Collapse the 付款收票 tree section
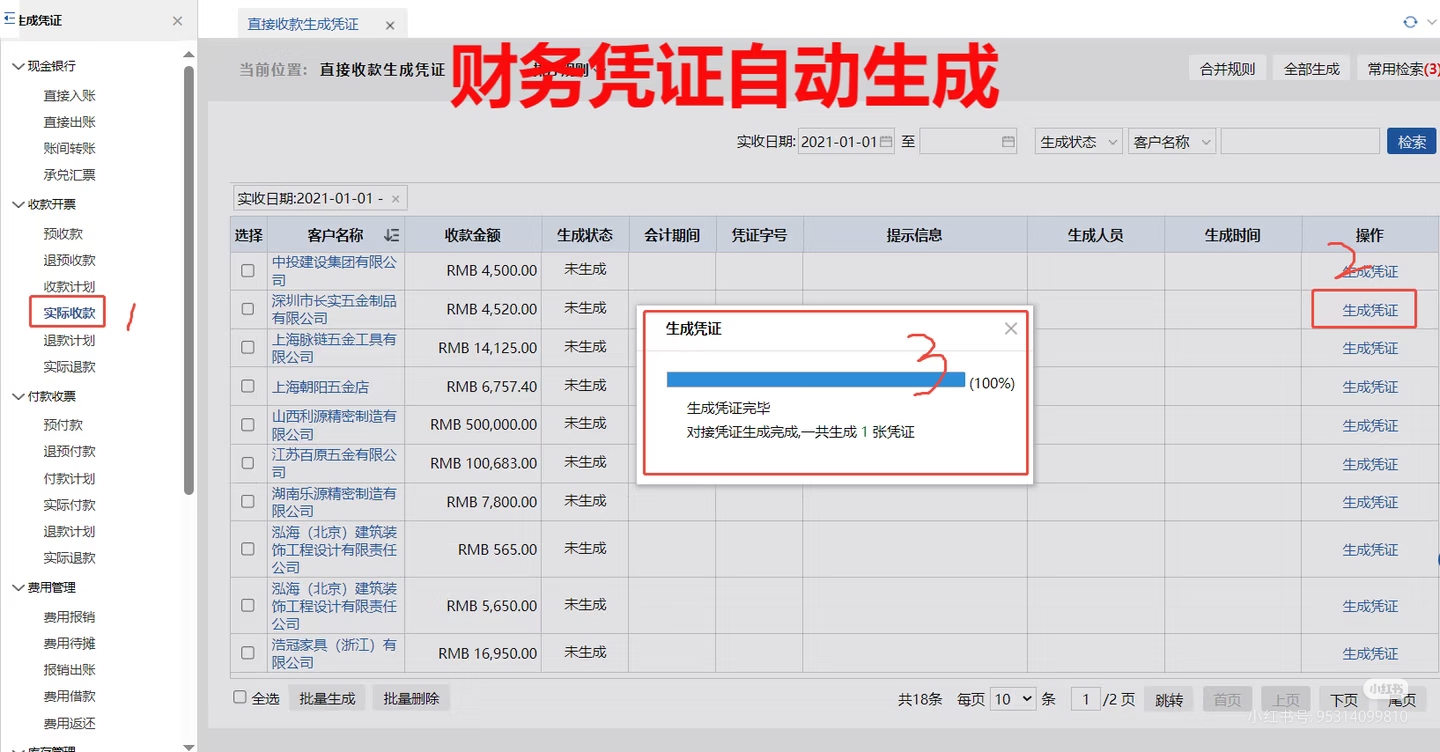The height and width of the screenshot is (752, 1440). 17,397
